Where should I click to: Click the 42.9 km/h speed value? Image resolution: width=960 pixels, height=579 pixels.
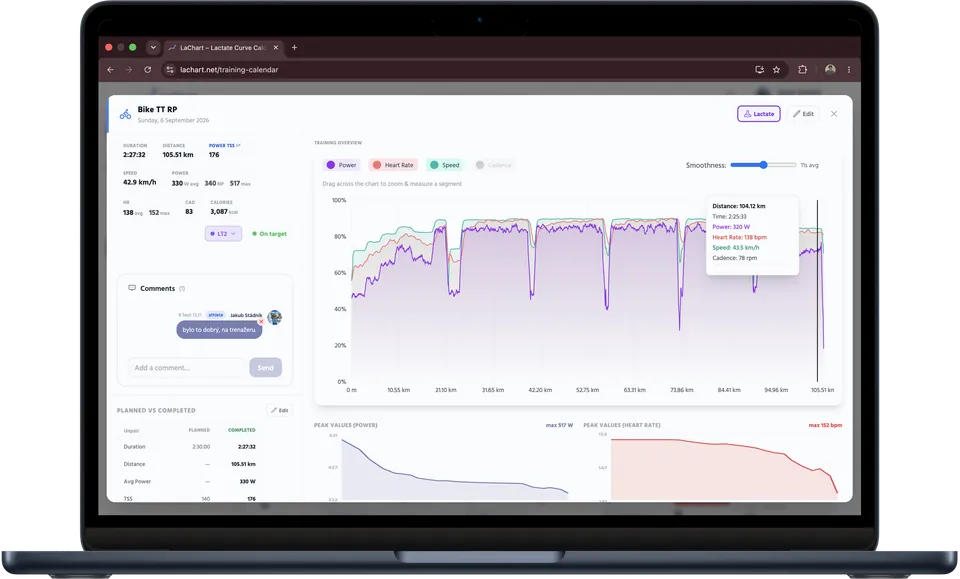coord(140,182)
